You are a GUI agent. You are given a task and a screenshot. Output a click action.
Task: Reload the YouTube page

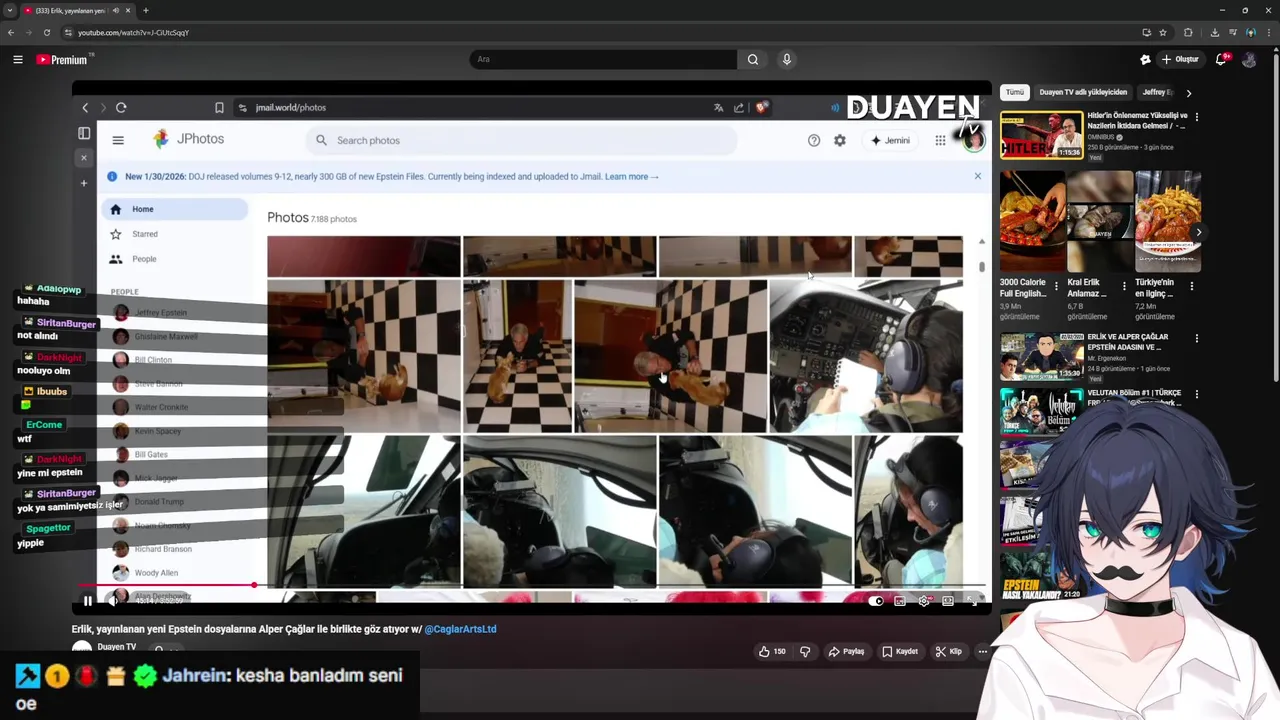(46, 32)
